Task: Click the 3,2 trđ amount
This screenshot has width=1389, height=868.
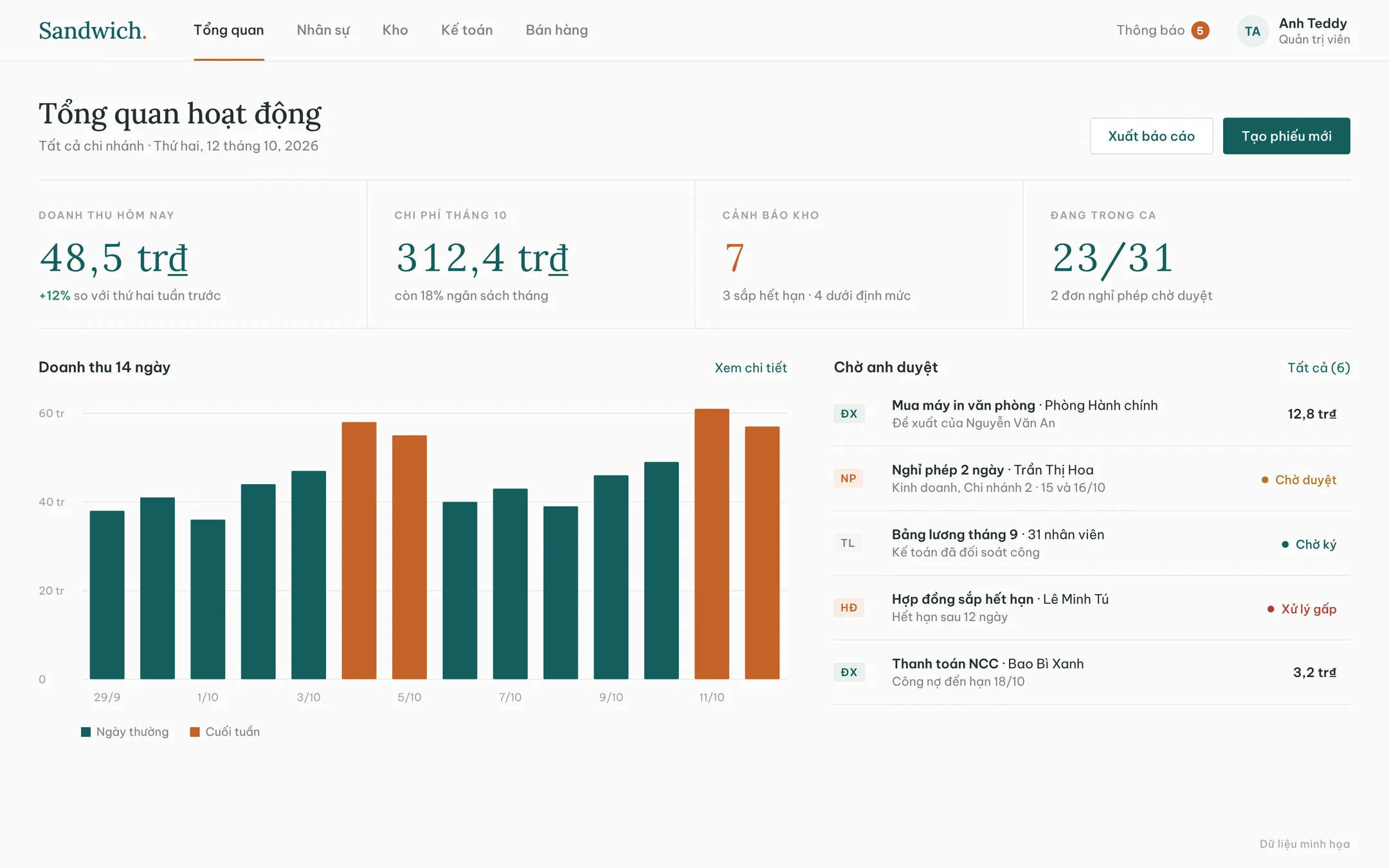Action: pos(1315,673)
